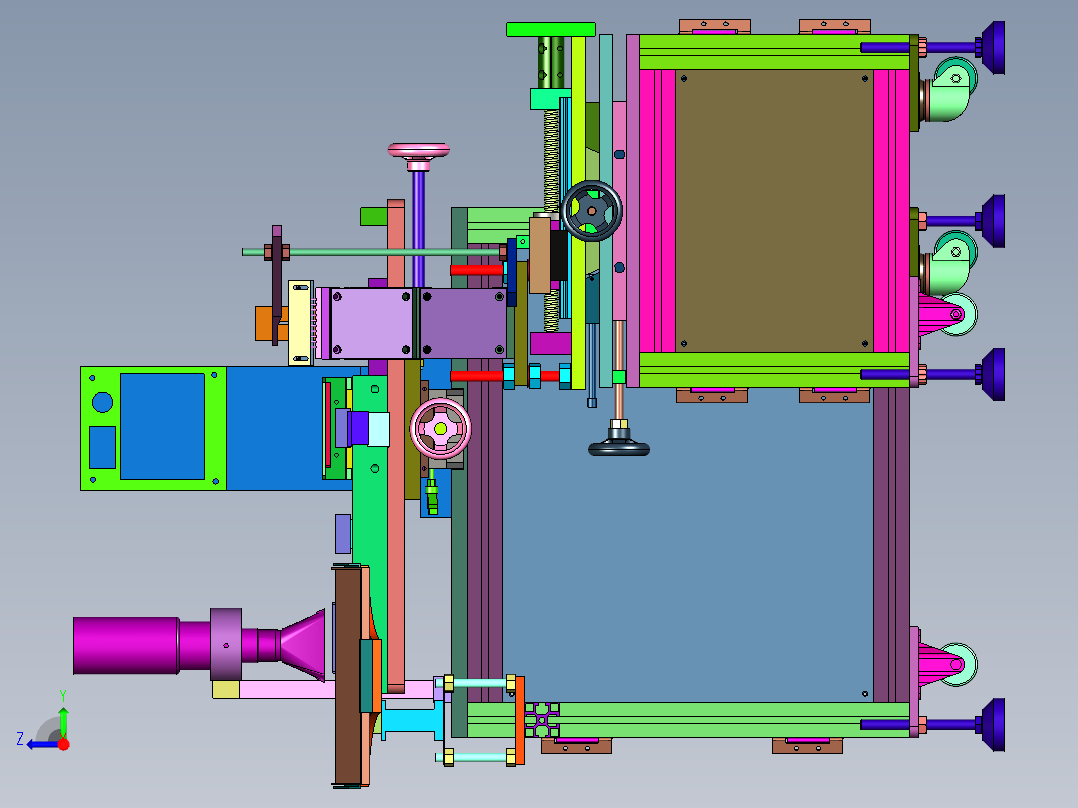Viewport: 1078px width, 808px height.
Task: Select the dark gray four-spoke handwheel
Action: click(x=591, y=210)
